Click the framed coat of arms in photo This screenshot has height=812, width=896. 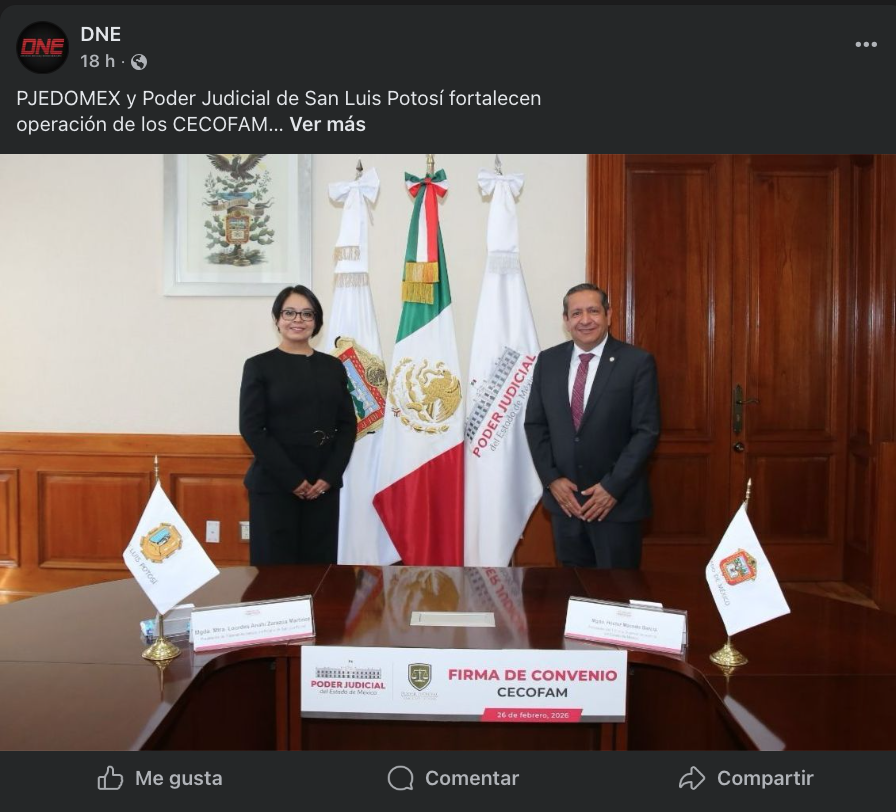[238, 225]
